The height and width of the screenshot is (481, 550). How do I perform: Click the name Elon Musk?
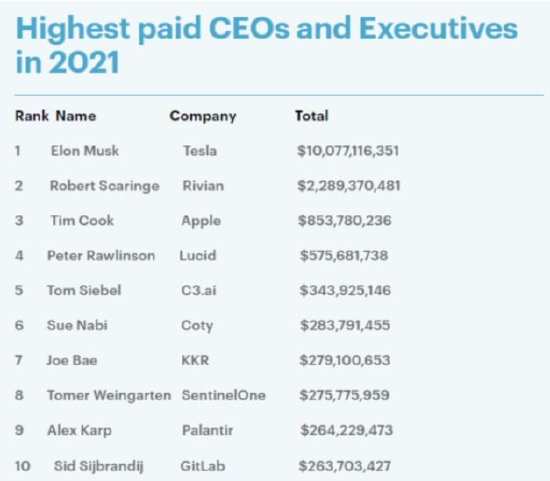point(85,151)
